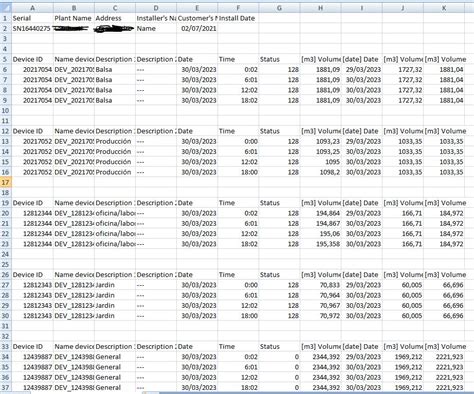Click the "Install Date" cell
Viewport: 474px width, 394px height.
coord(237,18)
